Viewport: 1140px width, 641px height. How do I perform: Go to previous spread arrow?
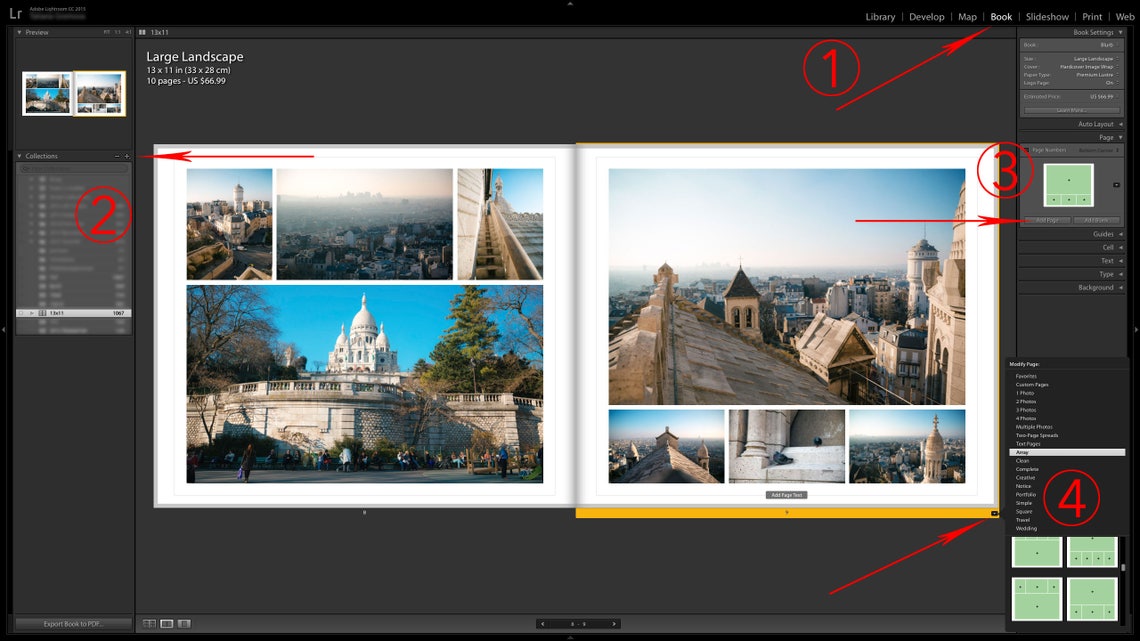(542, 624)
